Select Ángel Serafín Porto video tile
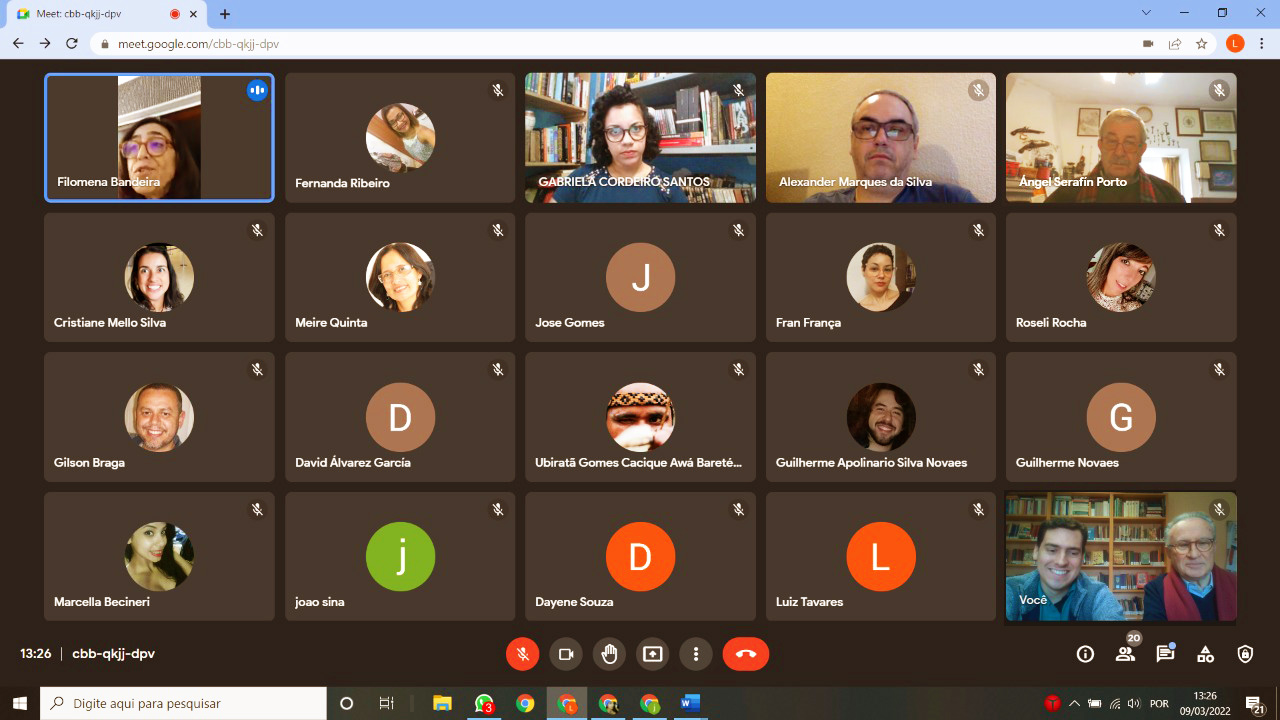1280x720 pixels. click(1121, 138)
